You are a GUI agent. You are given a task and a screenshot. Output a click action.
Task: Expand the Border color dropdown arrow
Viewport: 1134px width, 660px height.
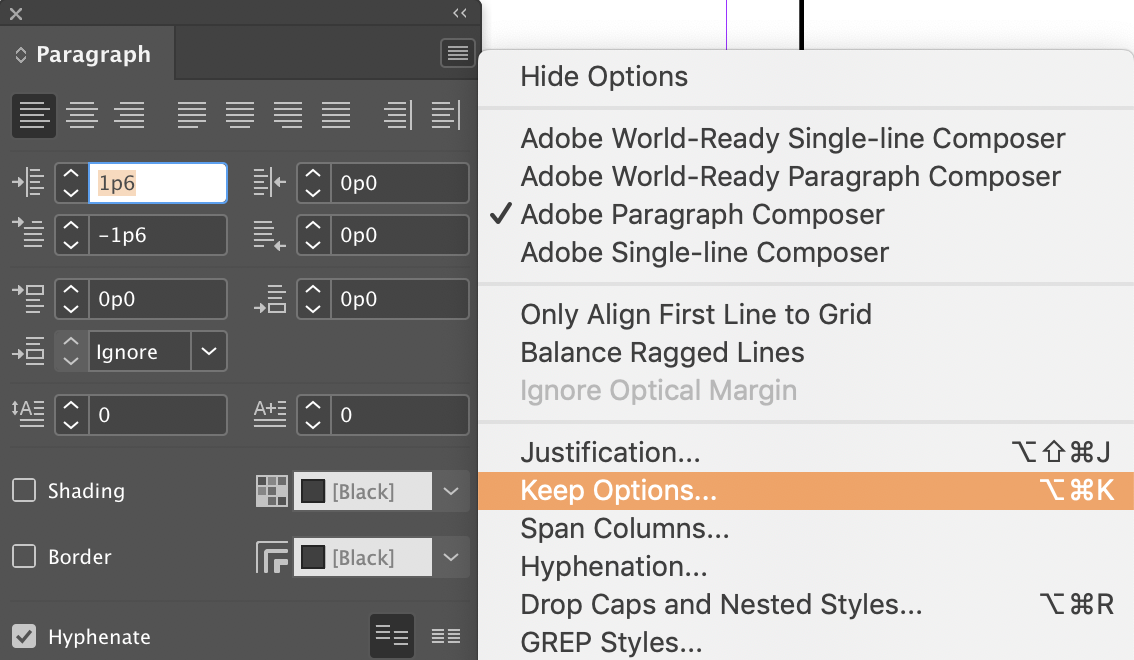pyautogui.click(x=450, y=557)
